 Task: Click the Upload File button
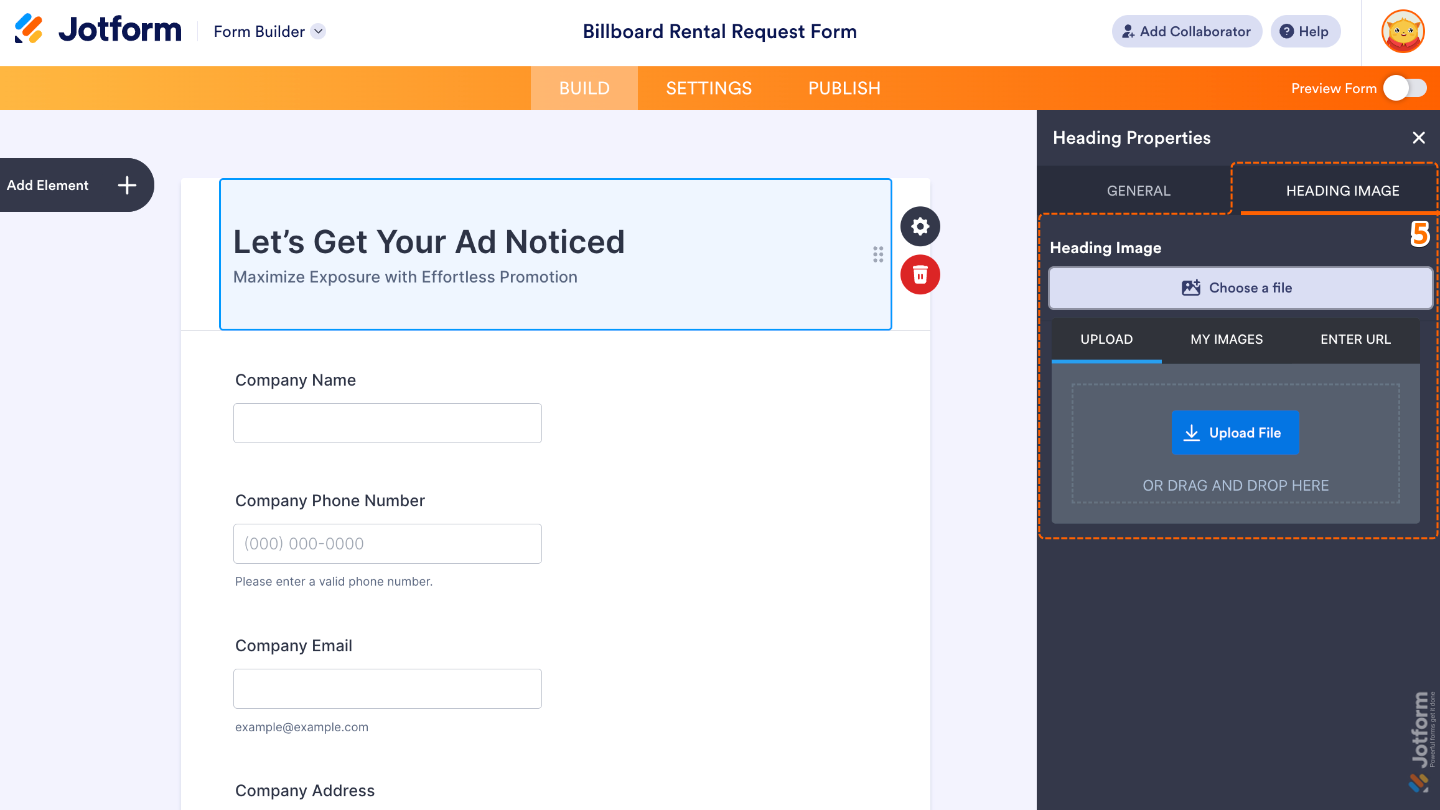(1235, 433)
